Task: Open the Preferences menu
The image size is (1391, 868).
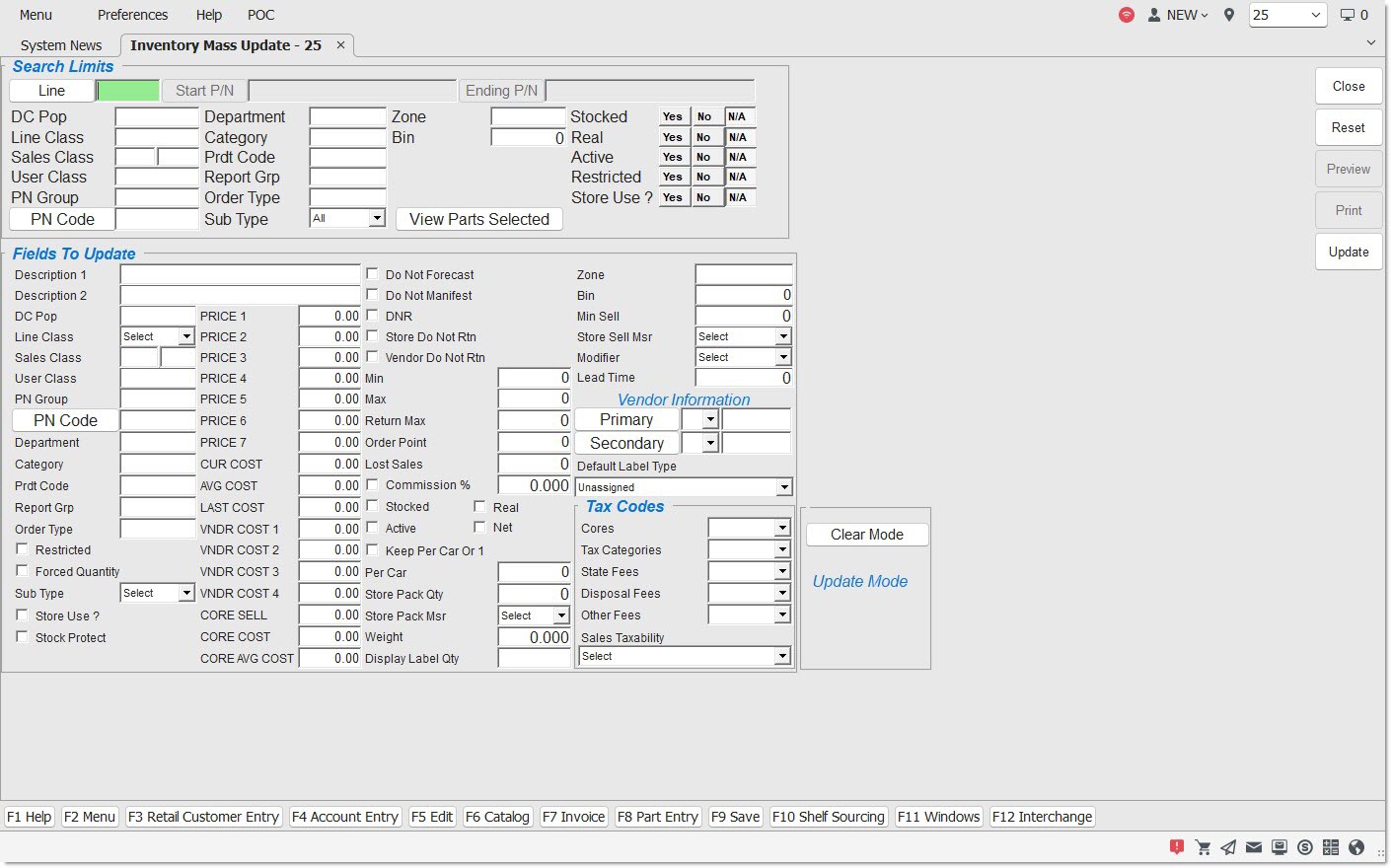Action: pos(132,15)
